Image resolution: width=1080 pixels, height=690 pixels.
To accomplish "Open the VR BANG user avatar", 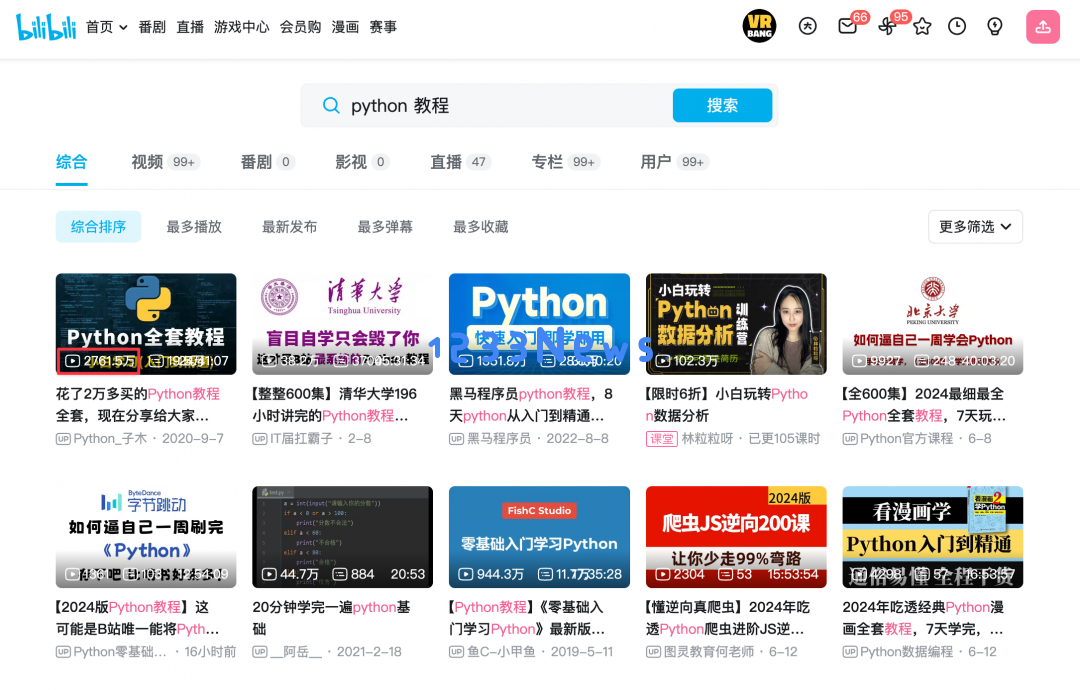I will click(x=759, y=26).
